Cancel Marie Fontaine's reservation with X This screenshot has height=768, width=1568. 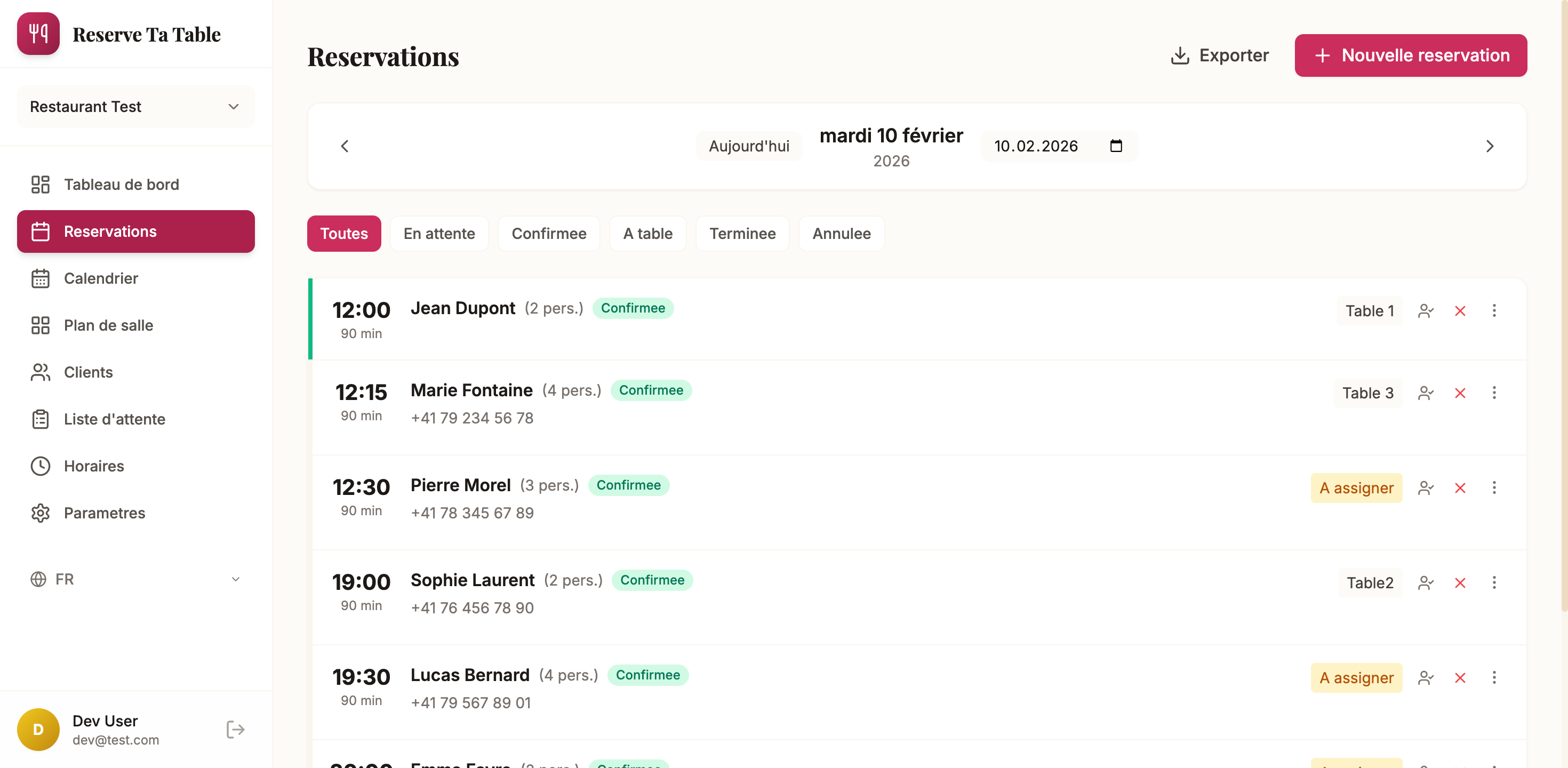coord(1460,393)
